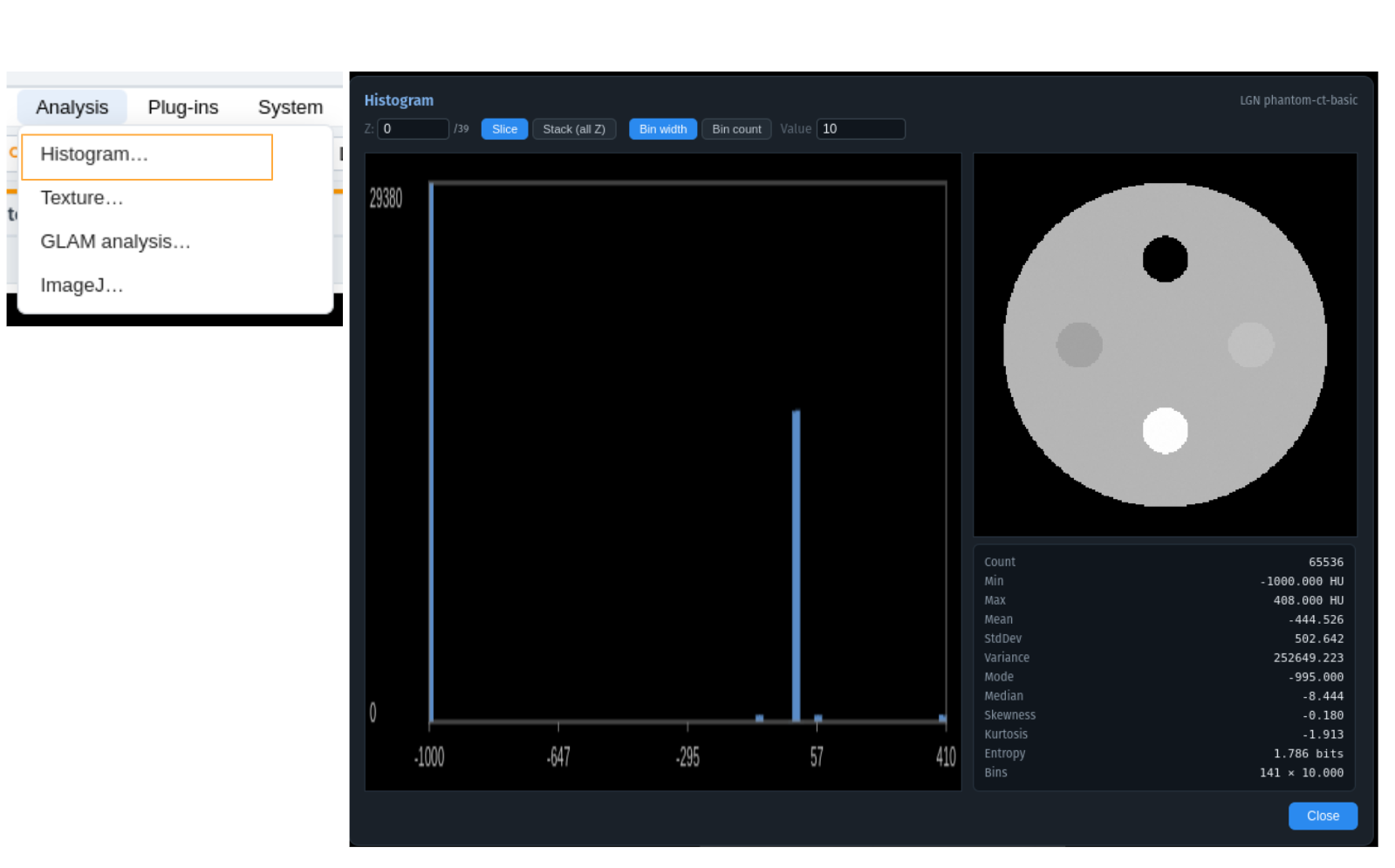1395x868 pixels.
Task: Select the Entropy value 1.786 bits
Action: coord(1308,755)
